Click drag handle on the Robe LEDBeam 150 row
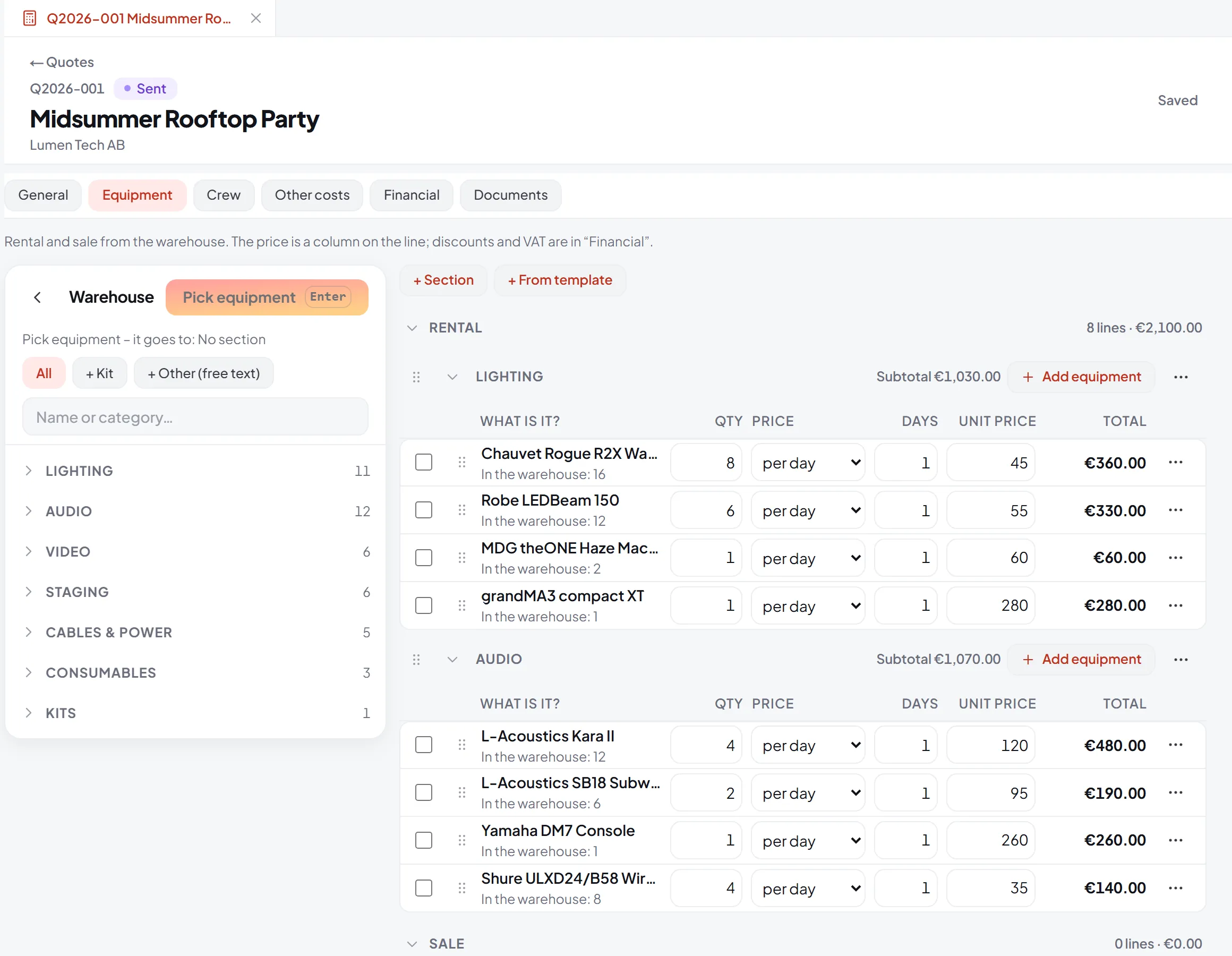Image resolution: width=1232 pixels, height=956 pixels. tap(462, 510)
